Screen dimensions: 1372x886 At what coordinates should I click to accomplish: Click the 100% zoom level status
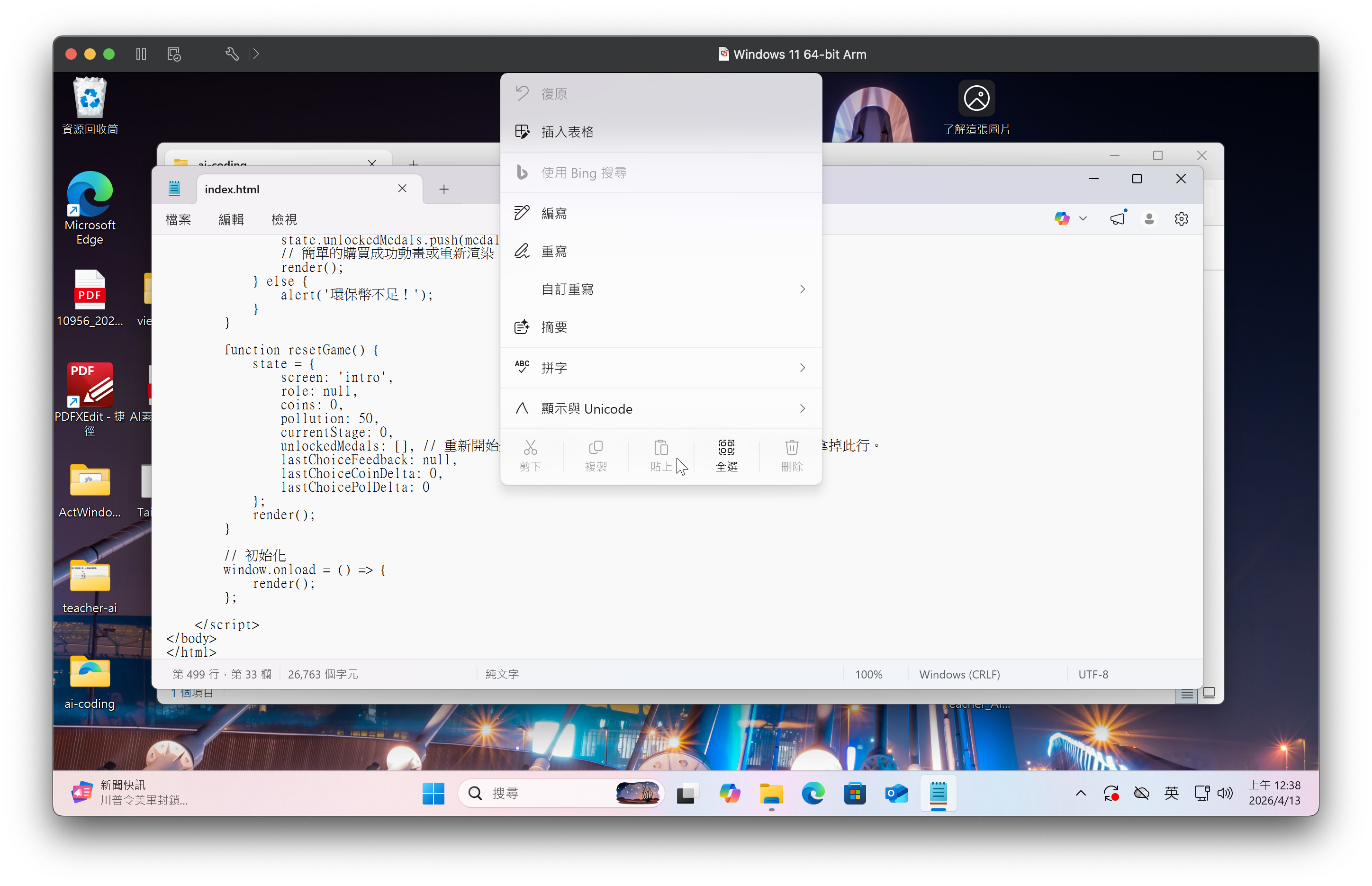pos(868,674)
